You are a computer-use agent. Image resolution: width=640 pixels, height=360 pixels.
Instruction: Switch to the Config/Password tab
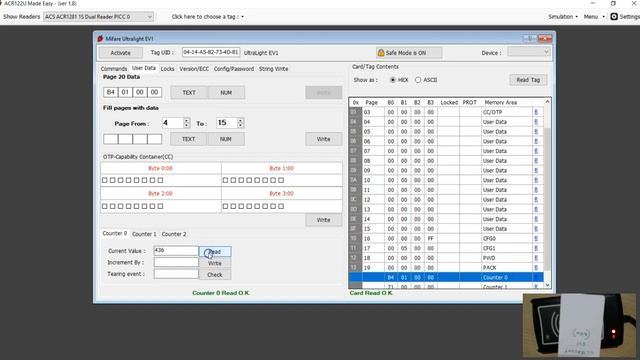click(x=234, y=69)
